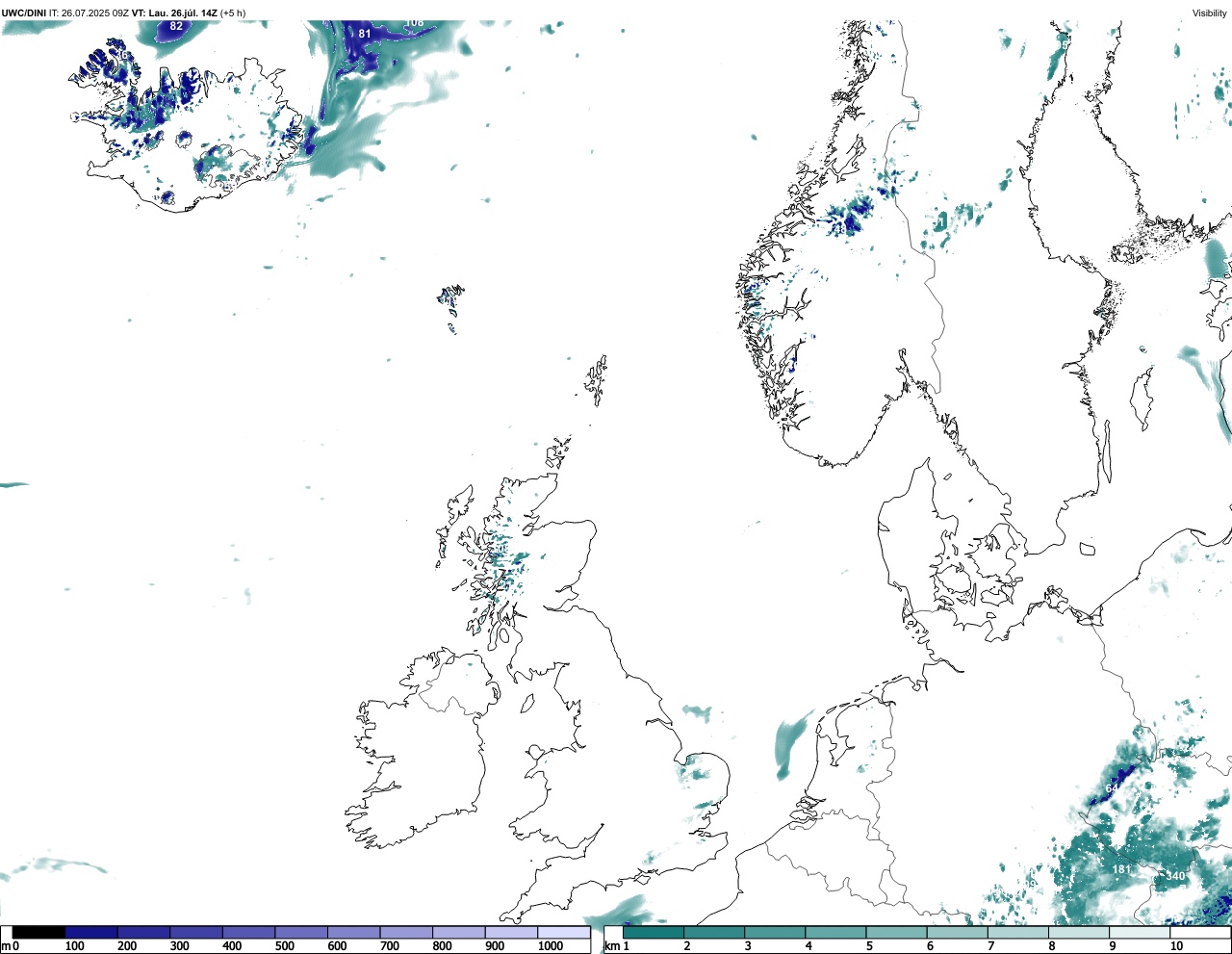The height and width of the screenshot is (954, 1232).
Task: Click the 300 tick on the metre scale
Action: [179, 946]
